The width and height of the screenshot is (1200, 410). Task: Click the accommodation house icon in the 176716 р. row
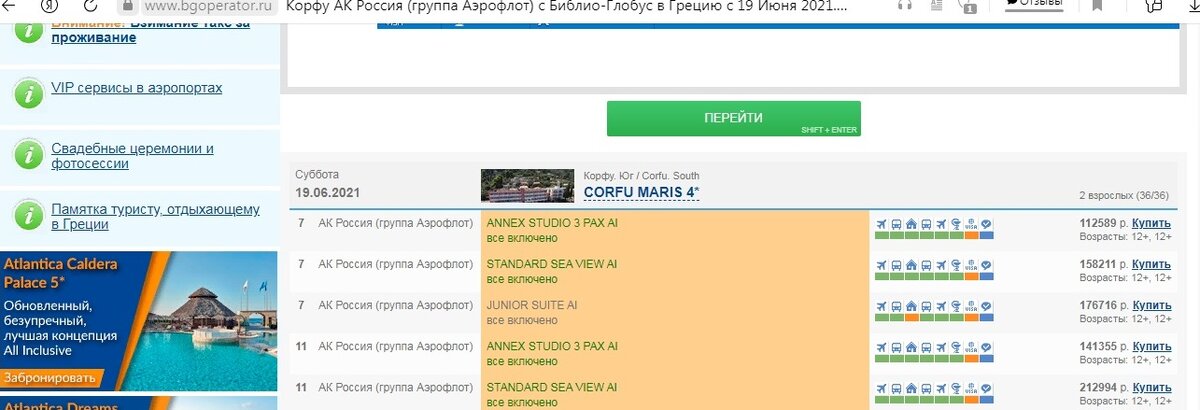click(x=912, y=305)
